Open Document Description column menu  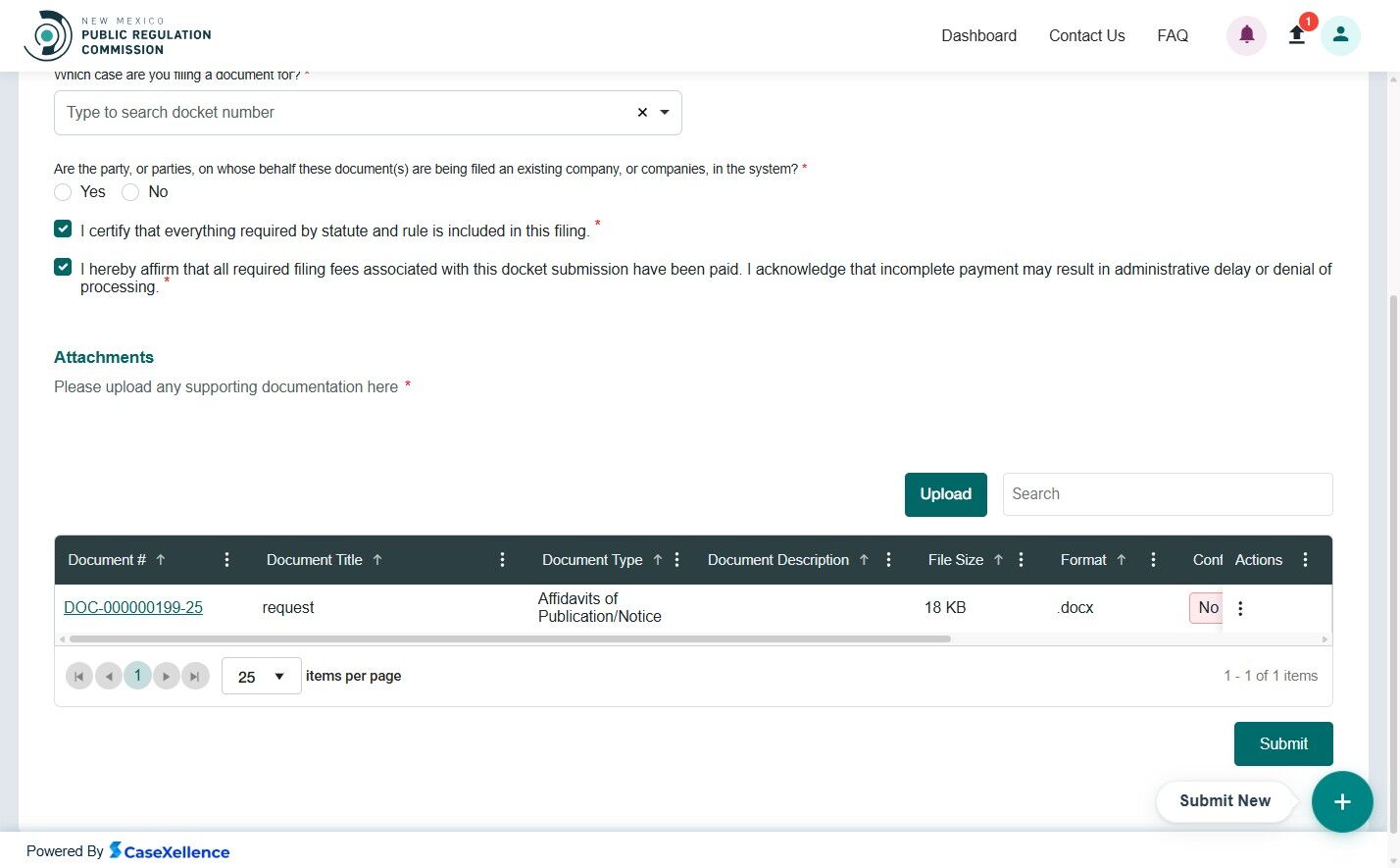click(x=888, y=560)
